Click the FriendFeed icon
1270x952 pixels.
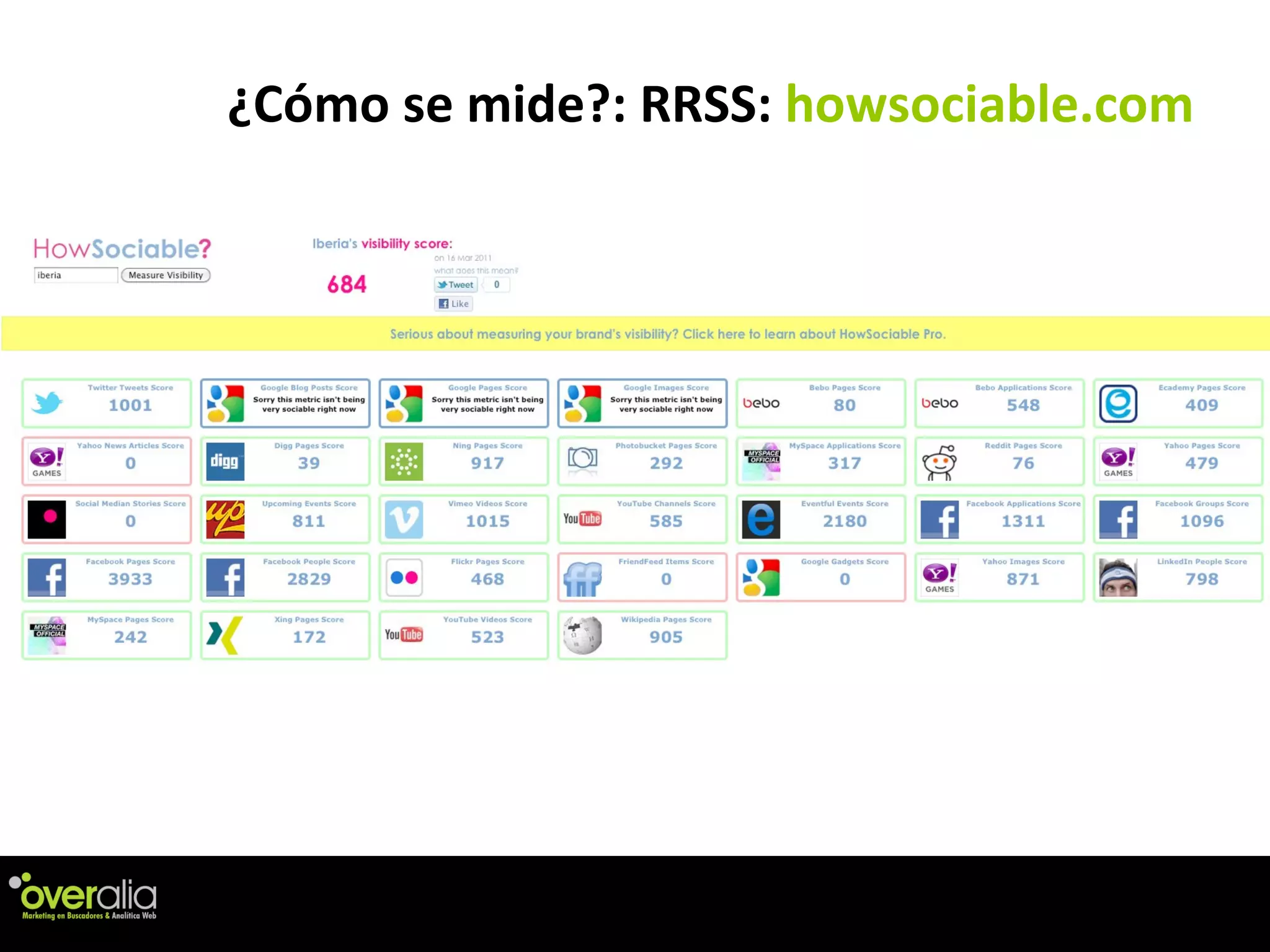[x=582, y=579]
